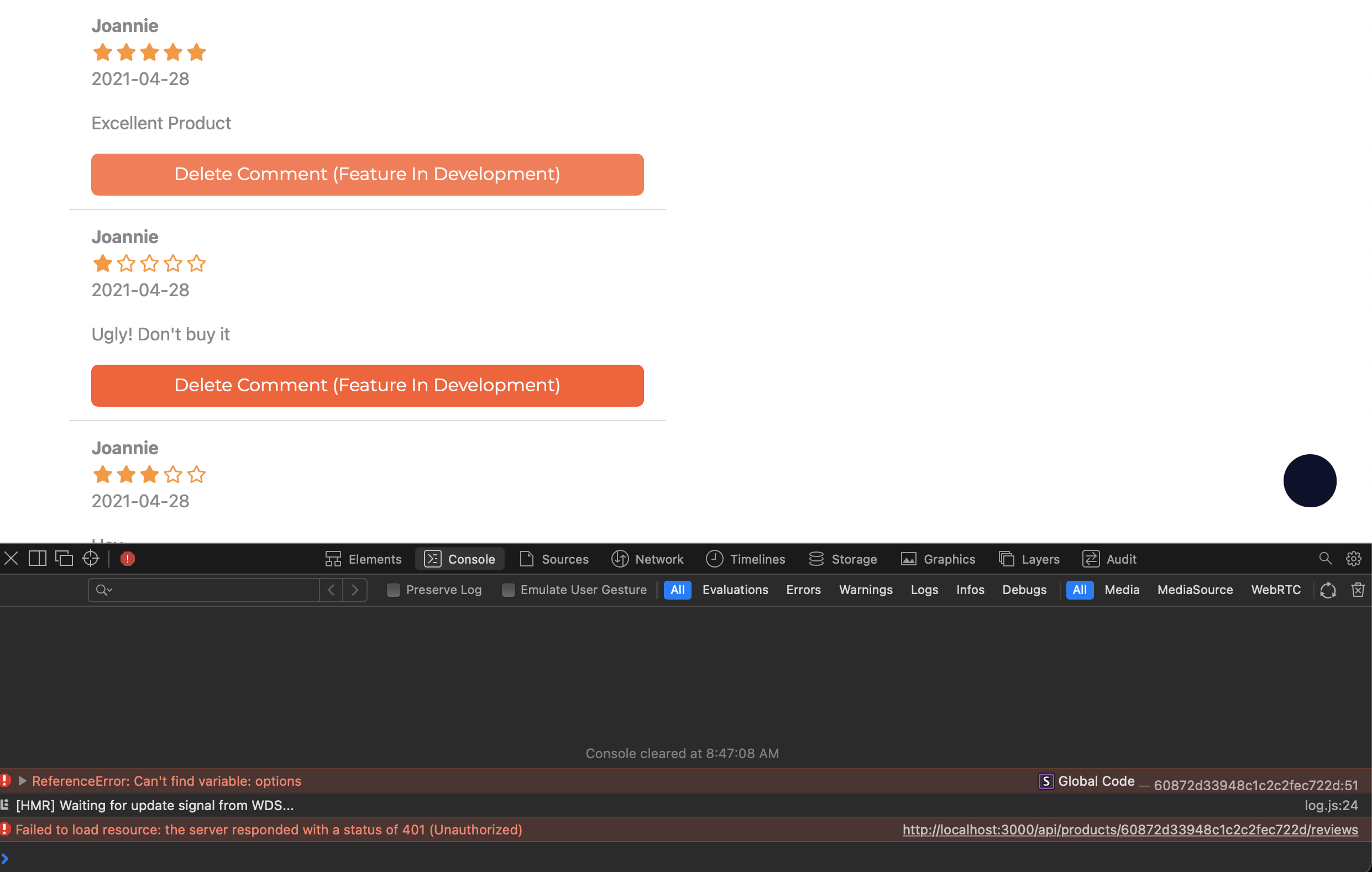Set the second review rating to five stars
This screenshot has width=1372, height=872.
pyautogui.click(x=197, y=263)
